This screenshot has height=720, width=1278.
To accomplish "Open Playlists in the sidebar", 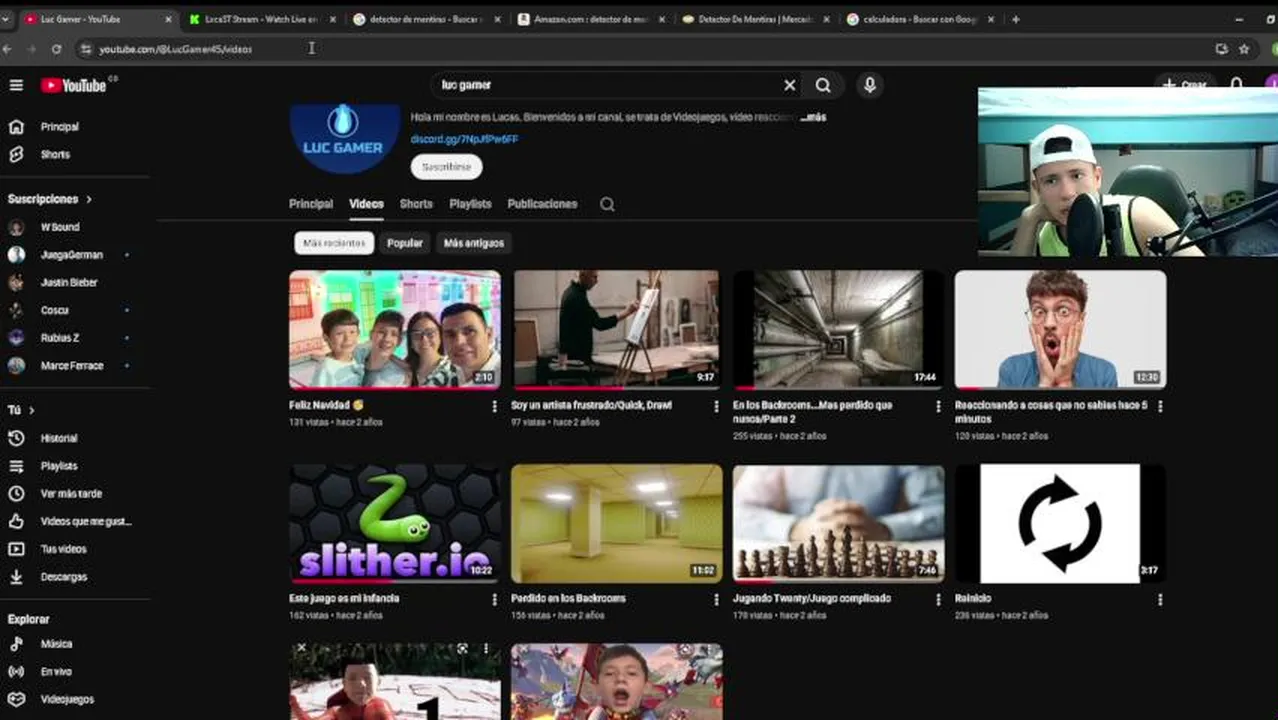I will click(59, 466).
